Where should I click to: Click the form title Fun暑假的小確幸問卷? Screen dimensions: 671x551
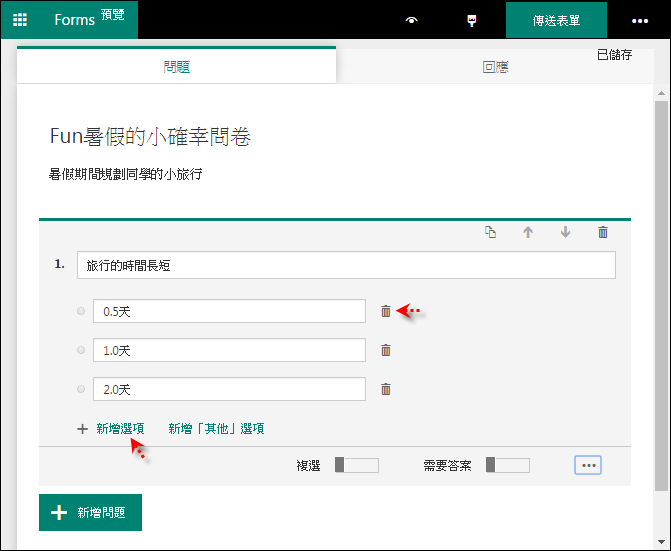[x=150, y=137]
